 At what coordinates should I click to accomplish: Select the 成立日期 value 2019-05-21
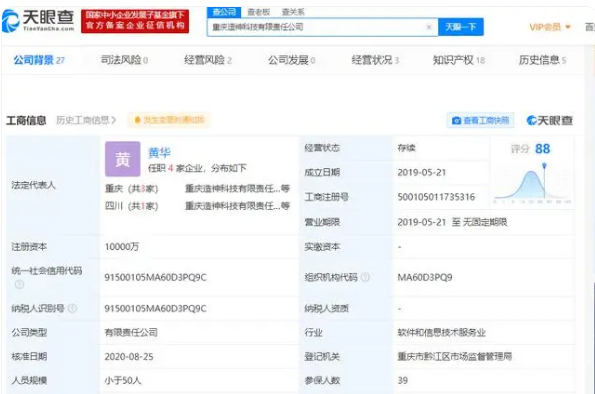(422, 173)
